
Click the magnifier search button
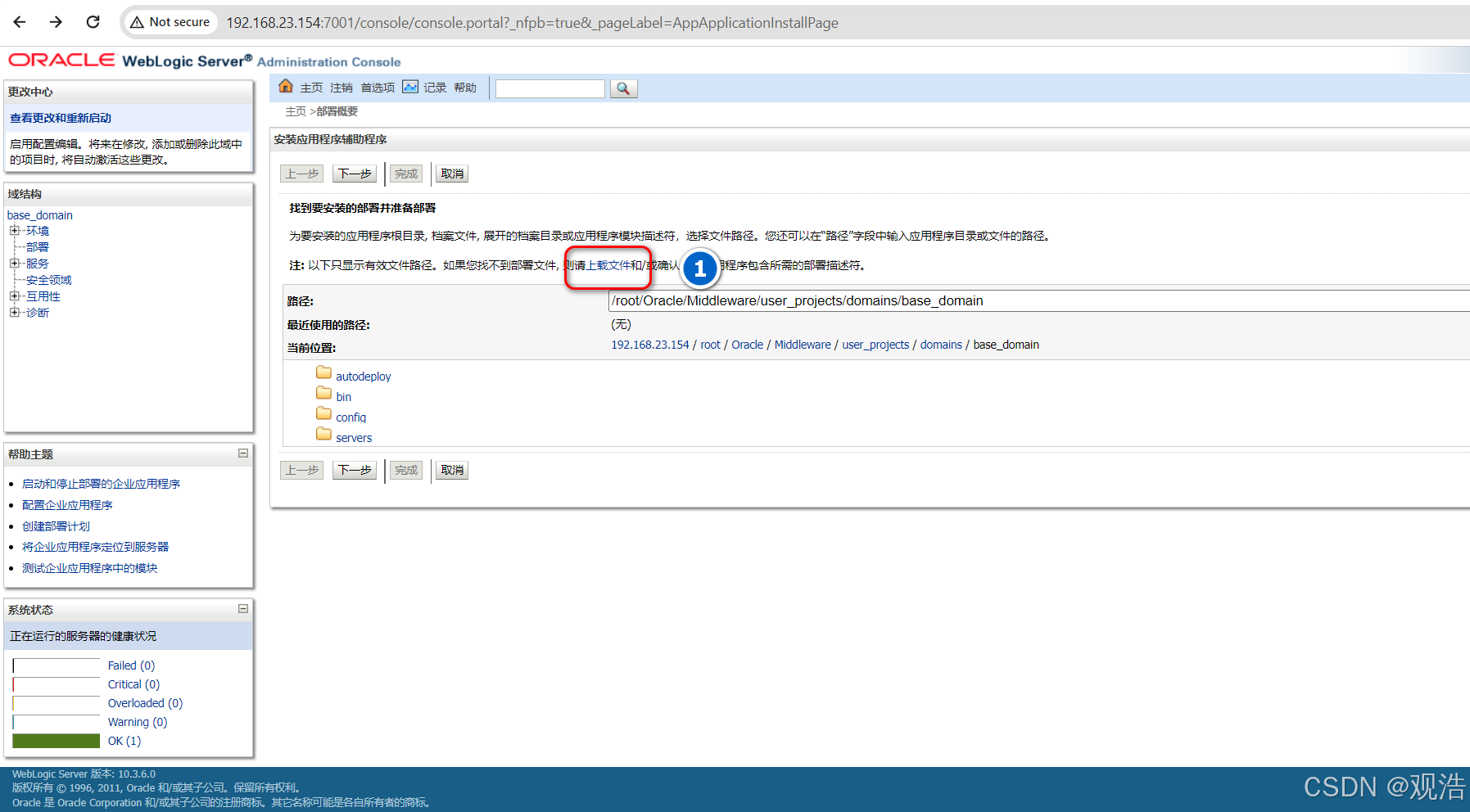pyautogui.click(x=623, y=88)
